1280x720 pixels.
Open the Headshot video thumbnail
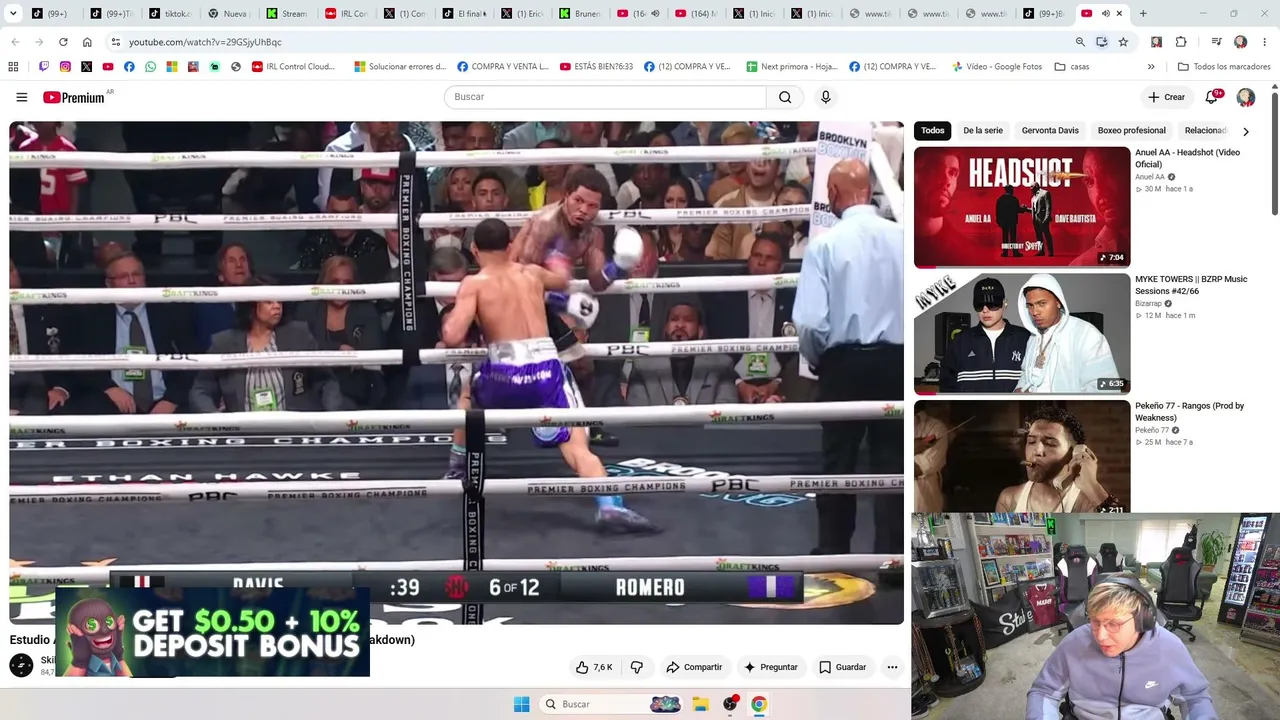(x=1022, y=207)
